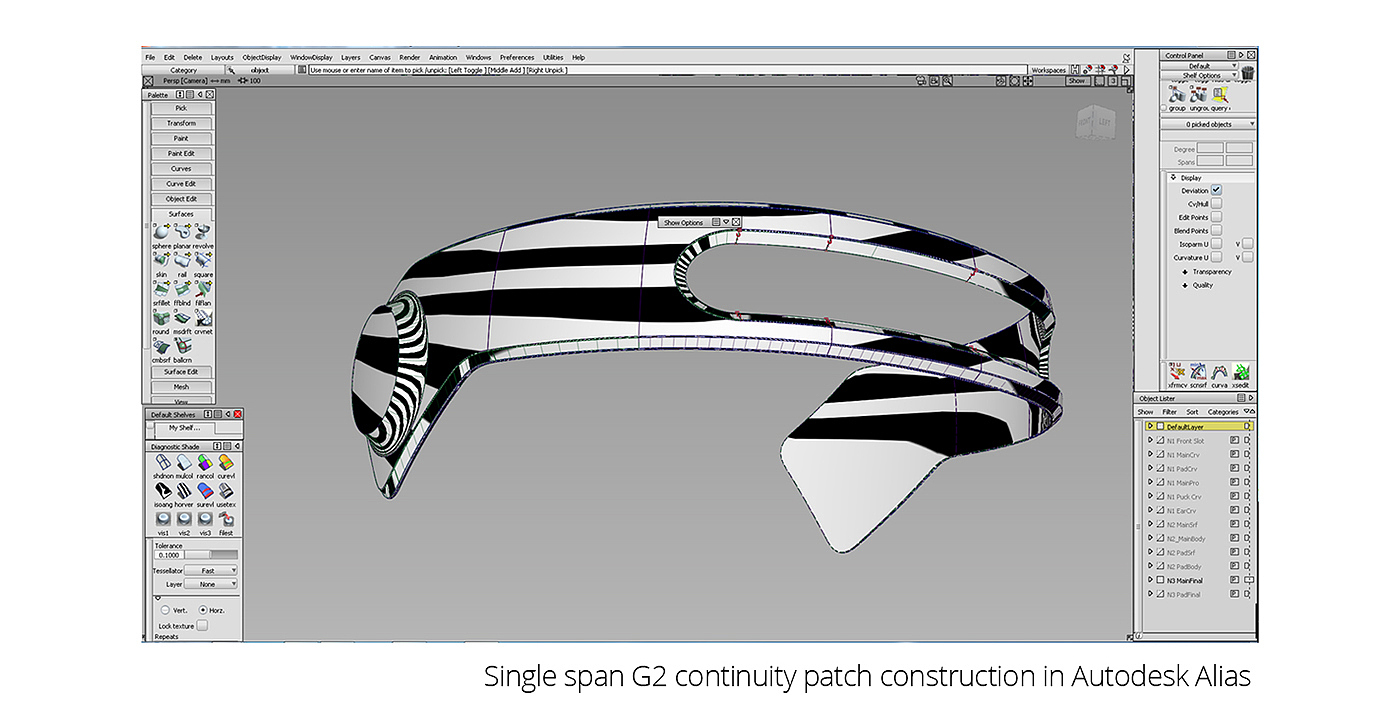Image resolution: width=1400 pixels, height=716 pixels.
Task: Uncheck the Deviation display checkbox
Action: tap(1216, 190)
